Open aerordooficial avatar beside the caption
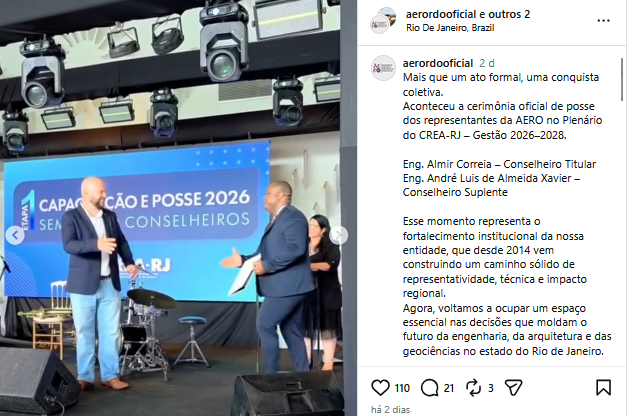Viewport: 627px width, 416px height. [383, 68]
